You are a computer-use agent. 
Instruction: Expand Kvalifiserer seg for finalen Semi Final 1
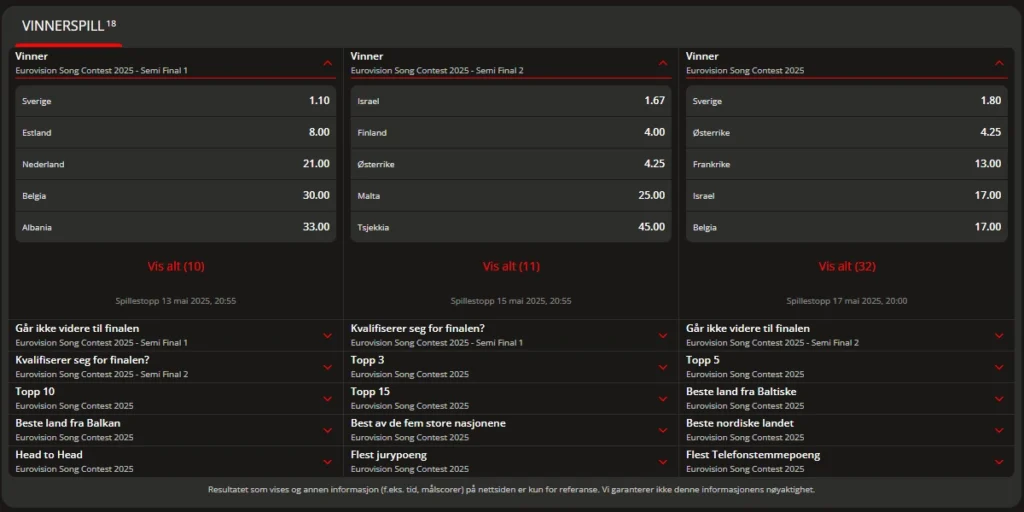pos(511,335)
